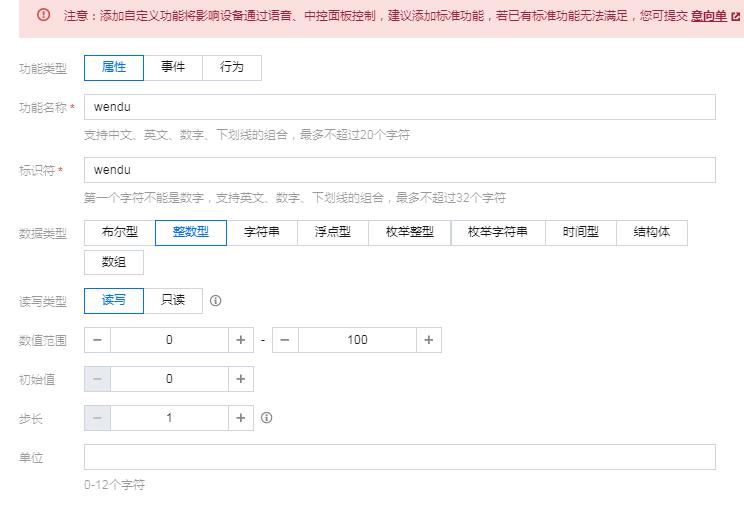Choose 浮点型 as the data type
The image size is (744, 508).
coord(333,232)
